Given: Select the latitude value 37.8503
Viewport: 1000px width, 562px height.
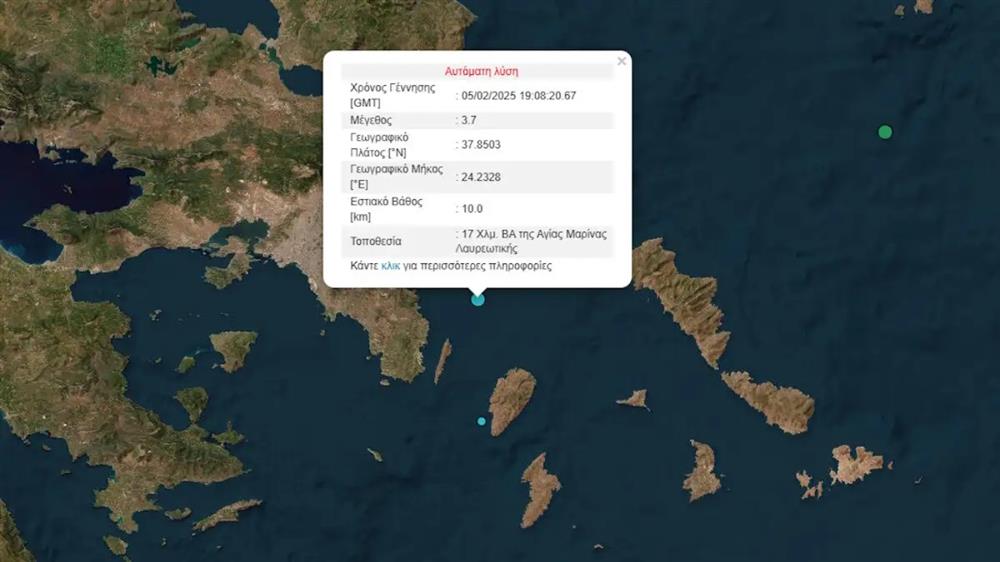Looking at the screenshot, I should coord(481,145).
